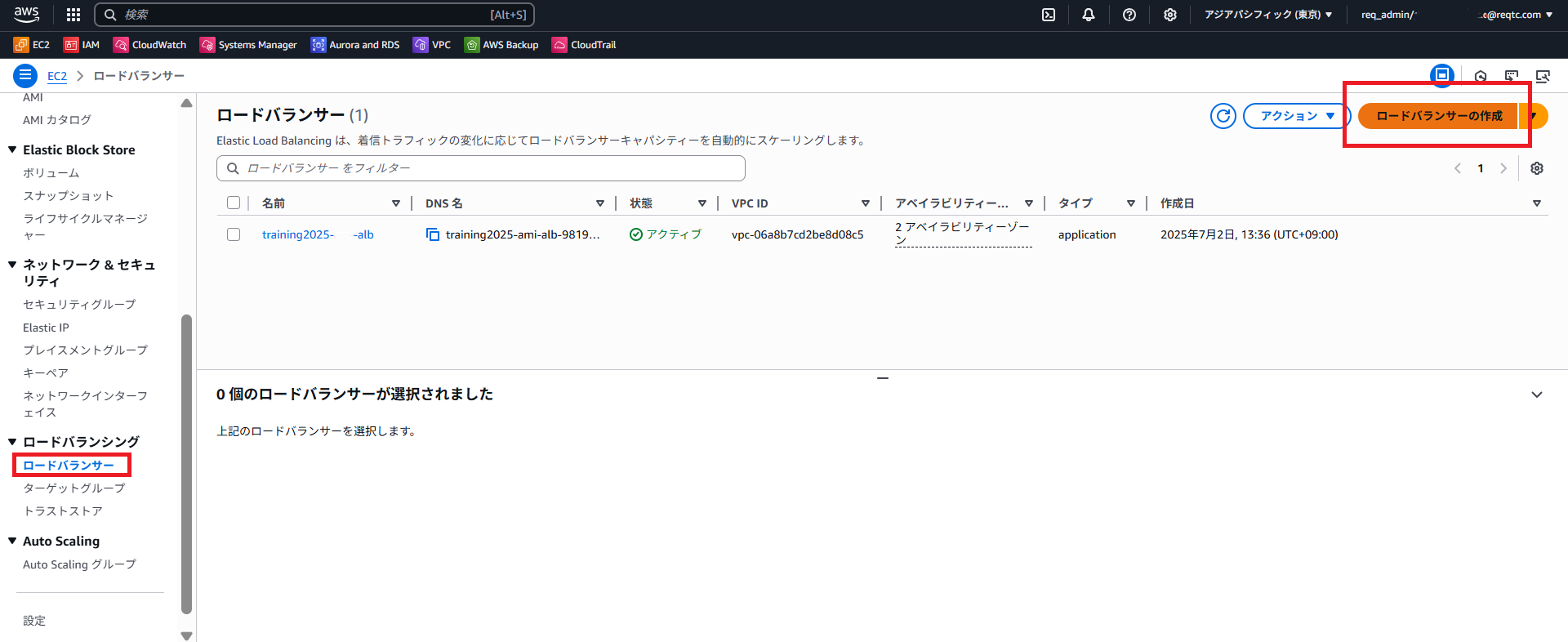
Task: Go to next page of results
Action: click(x=1503, y=168)
